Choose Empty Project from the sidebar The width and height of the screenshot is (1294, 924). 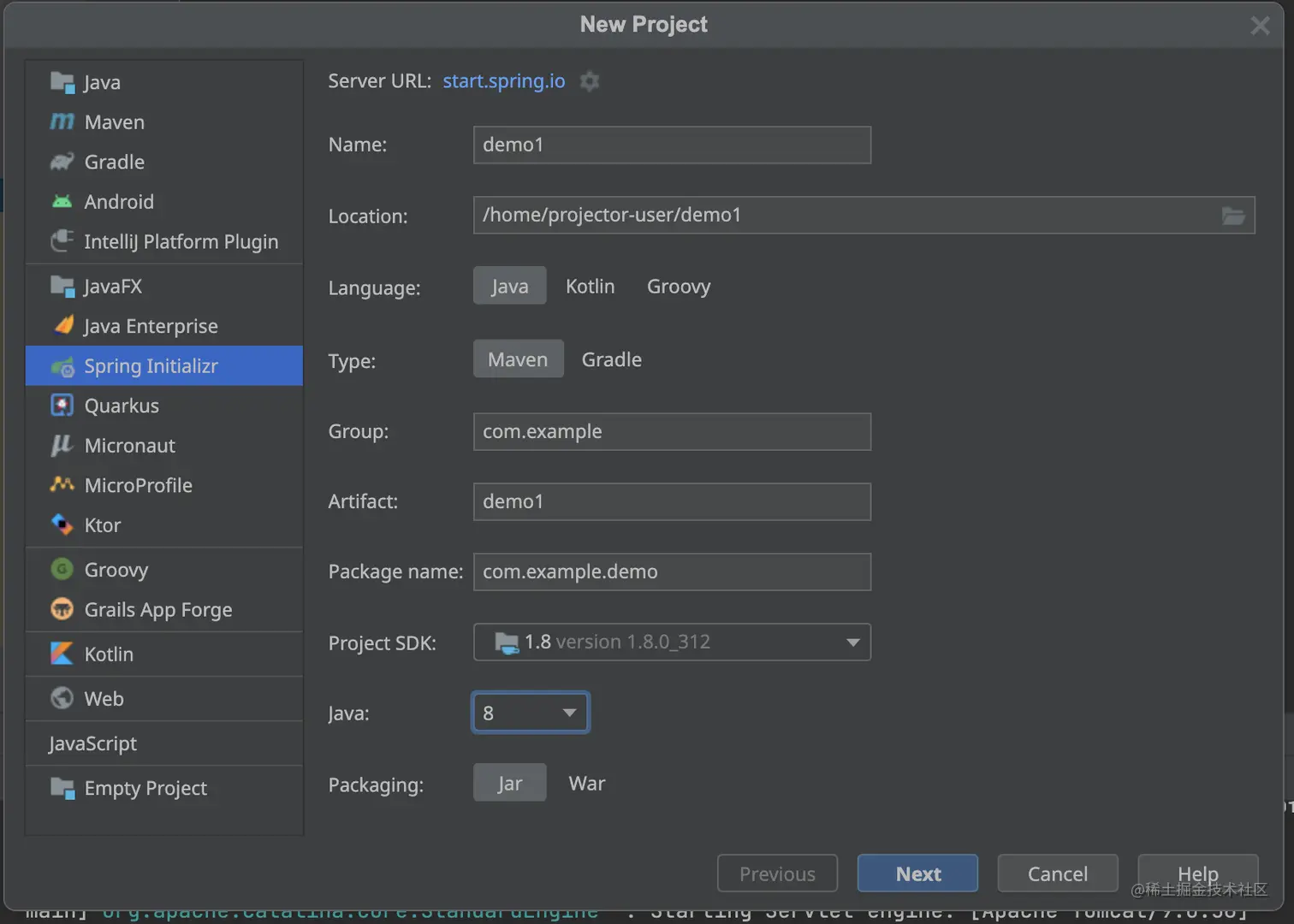click(145, 788)
